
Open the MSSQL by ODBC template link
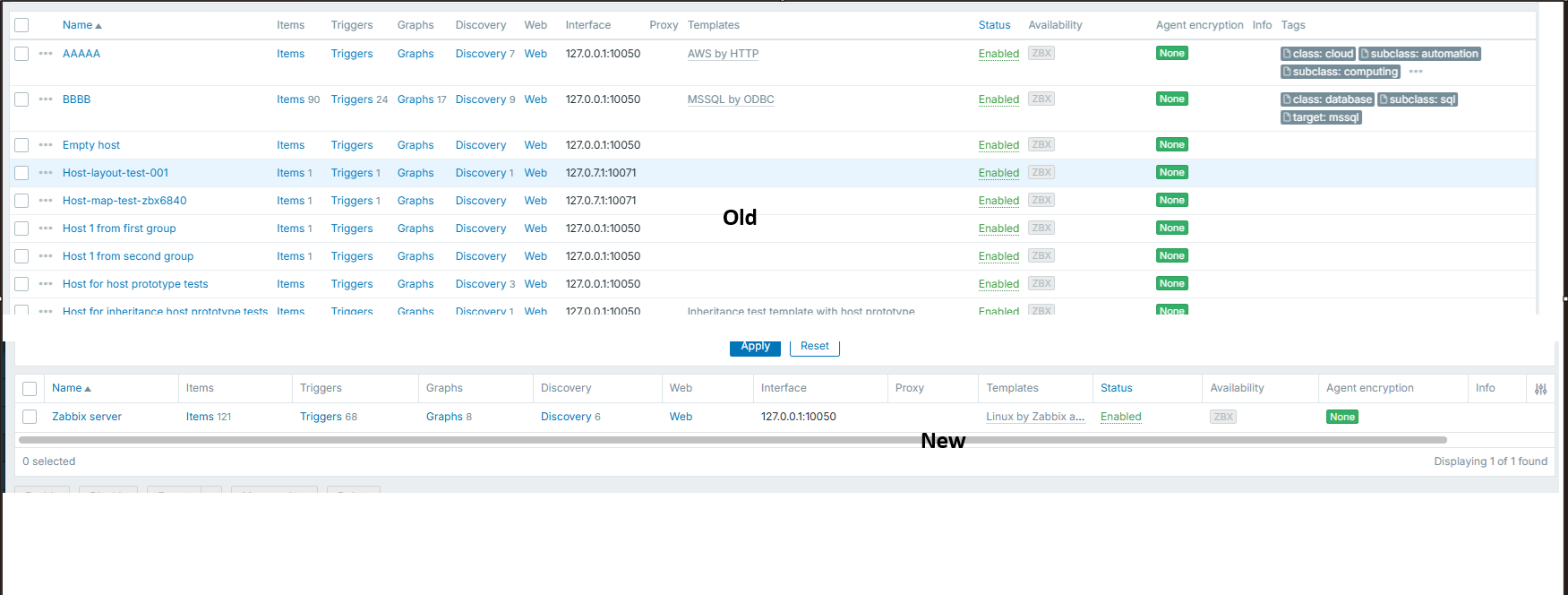730,99
